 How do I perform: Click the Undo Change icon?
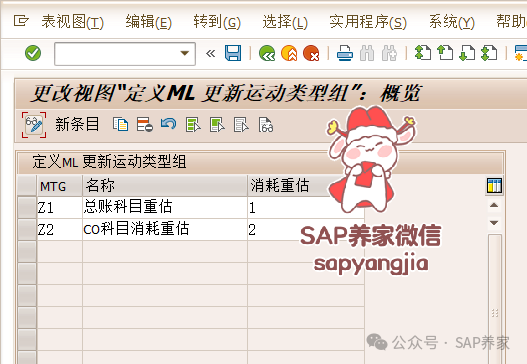pos(168,124)
